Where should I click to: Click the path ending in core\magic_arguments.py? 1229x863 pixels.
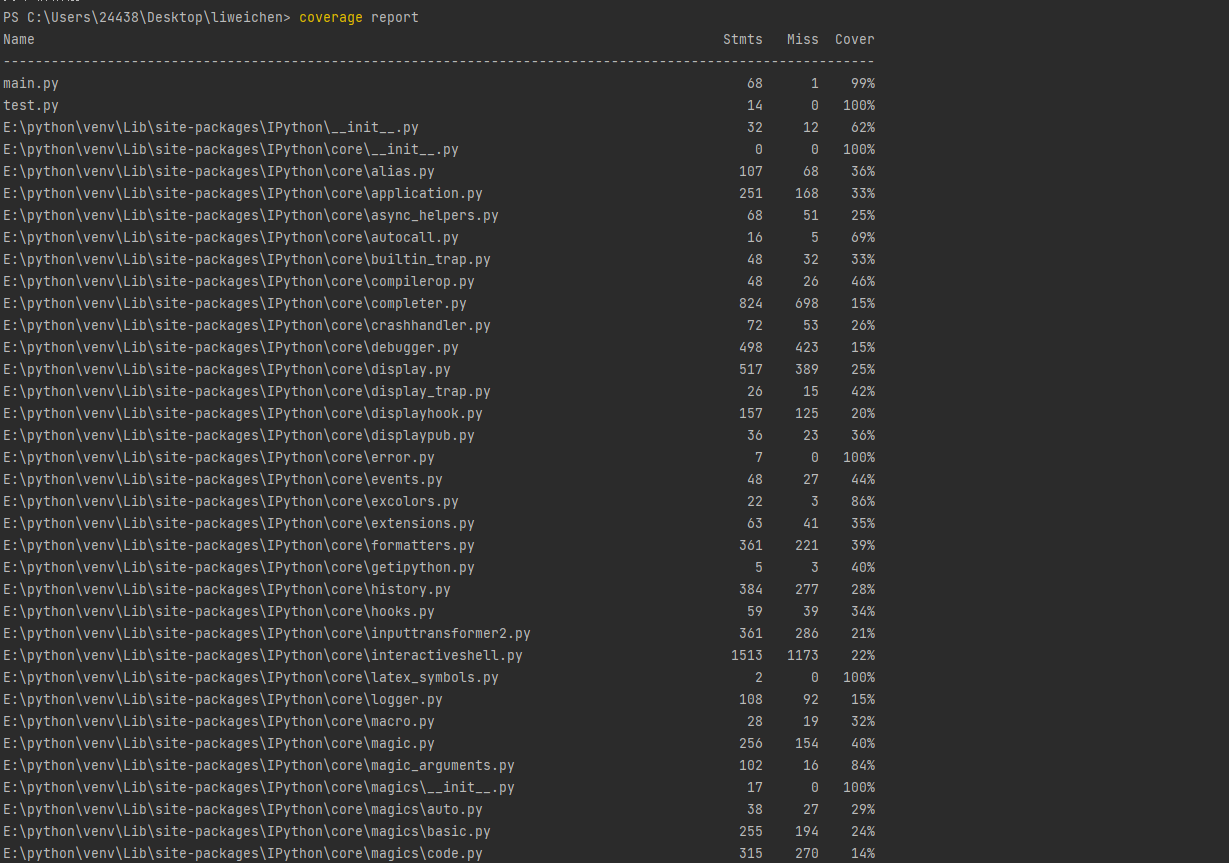[x=259, y=766]
